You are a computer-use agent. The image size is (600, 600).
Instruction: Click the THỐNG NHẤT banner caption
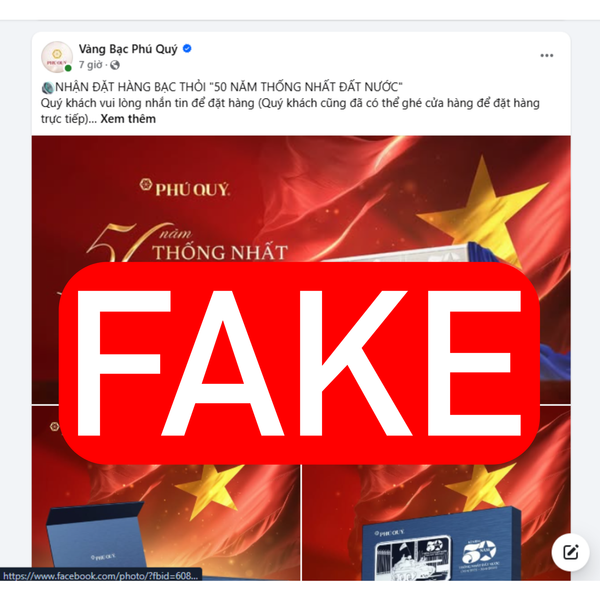220,253
